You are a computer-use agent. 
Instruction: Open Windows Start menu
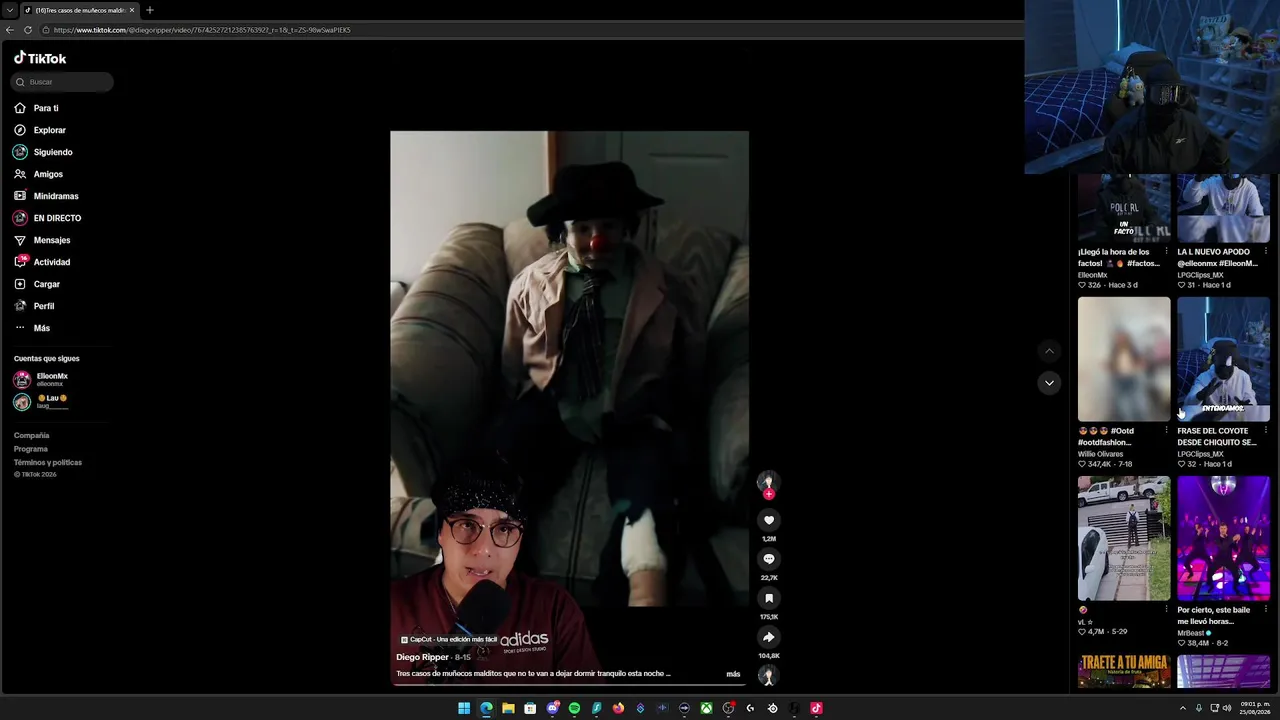(464, 708)
